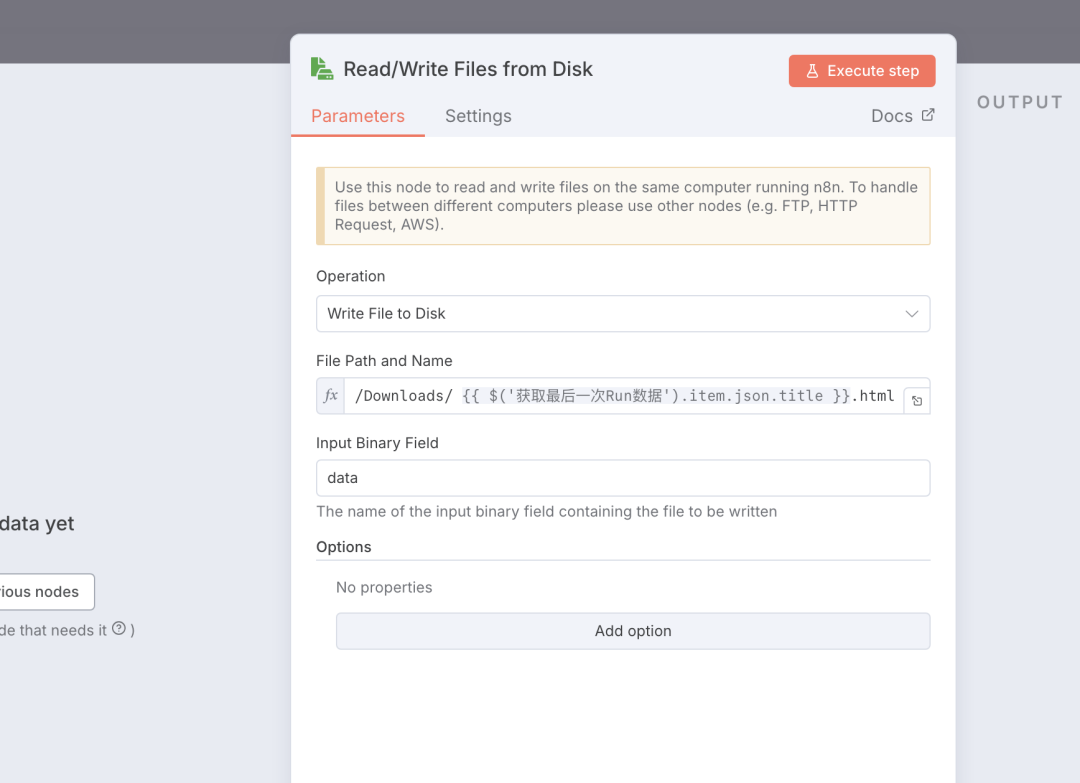Viewport: 1080px width, 783px height.
Task: Click the File Path expression showing /Downloads path
Action: [x=620, y=396]
